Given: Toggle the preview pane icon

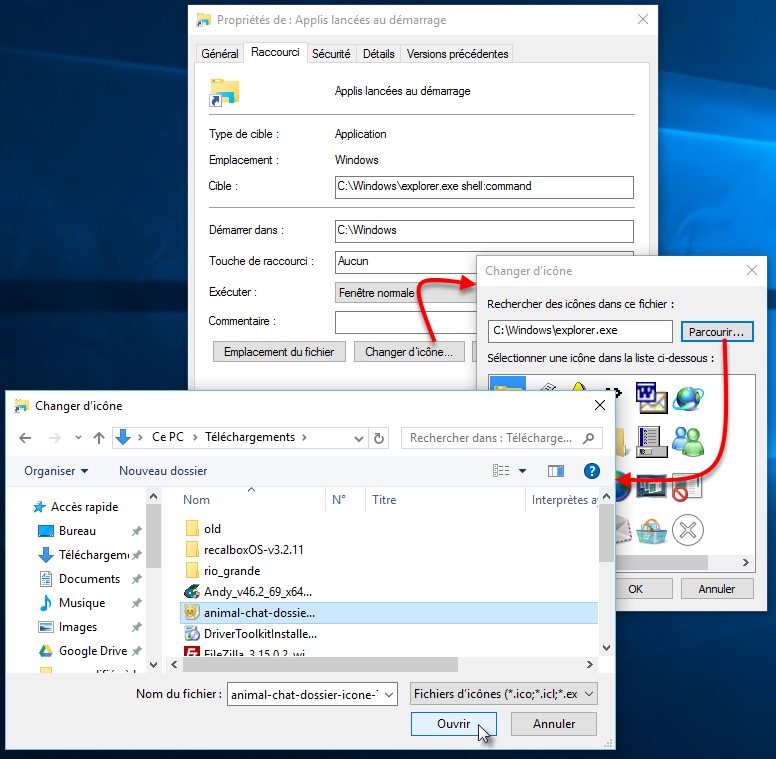Looking at the screenshot, I should [x=556, y=470].
